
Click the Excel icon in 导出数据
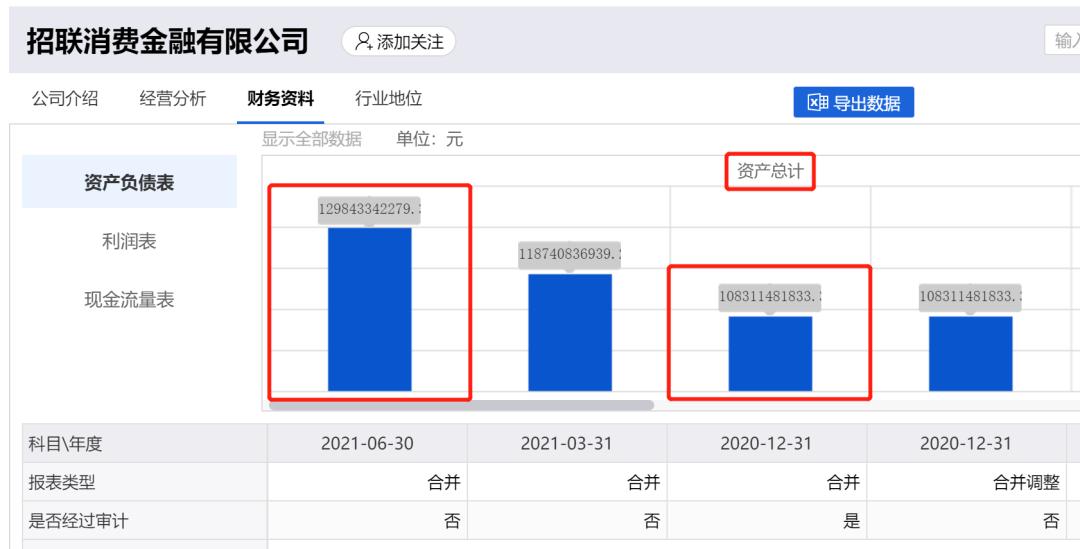coord(818,103)
